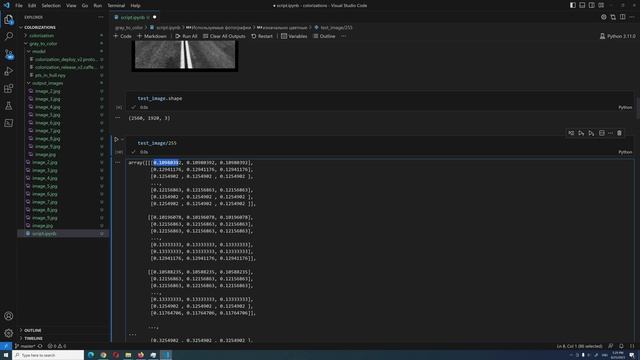Open the Selection menu
Image resolution: width=640 pixels, height=360 pixels.
(x=51, y=6)
